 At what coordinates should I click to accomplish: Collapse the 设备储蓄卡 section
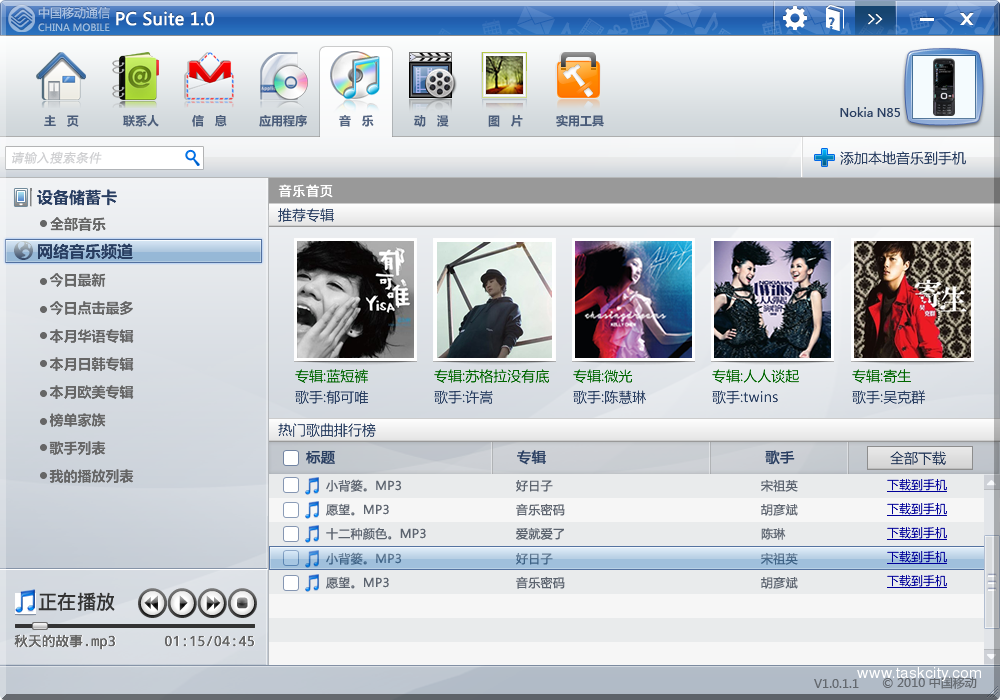pos(76,198)
